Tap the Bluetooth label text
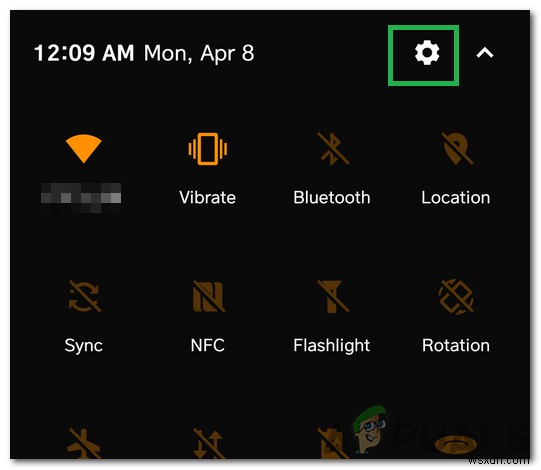 pos(332,198)
